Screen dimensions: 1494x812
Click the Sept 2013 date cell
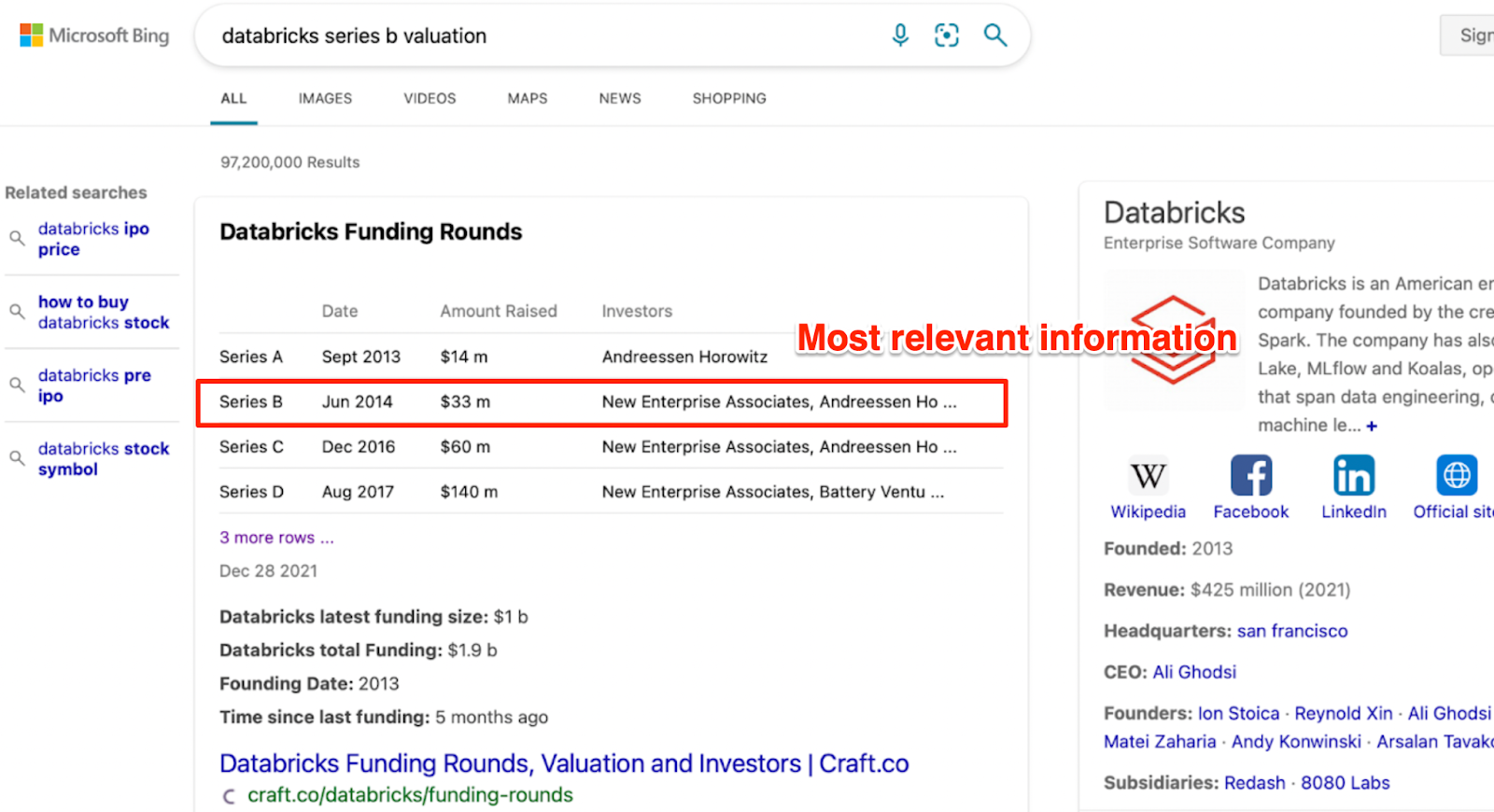click(x=360, y=357)
